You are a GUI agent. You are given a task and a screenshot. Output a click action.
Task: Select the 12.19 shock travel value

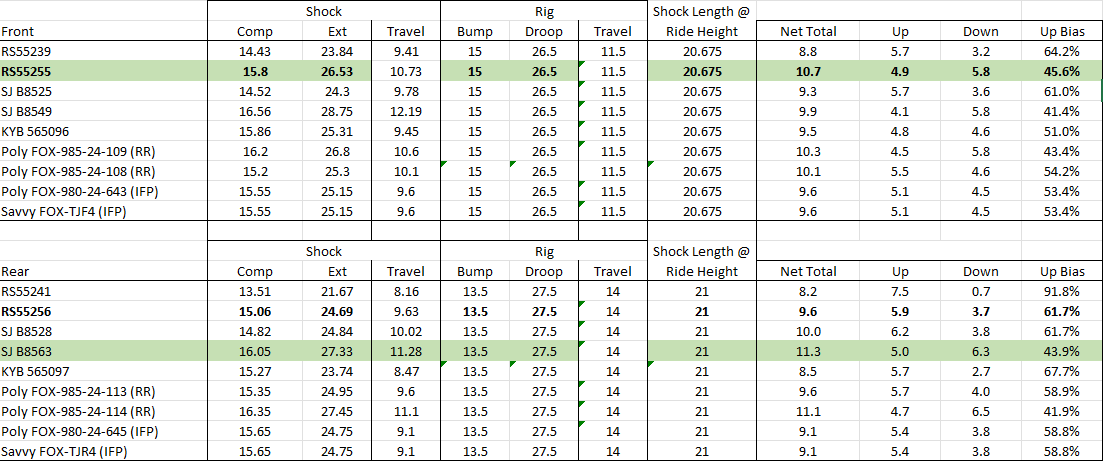[405, 111]
